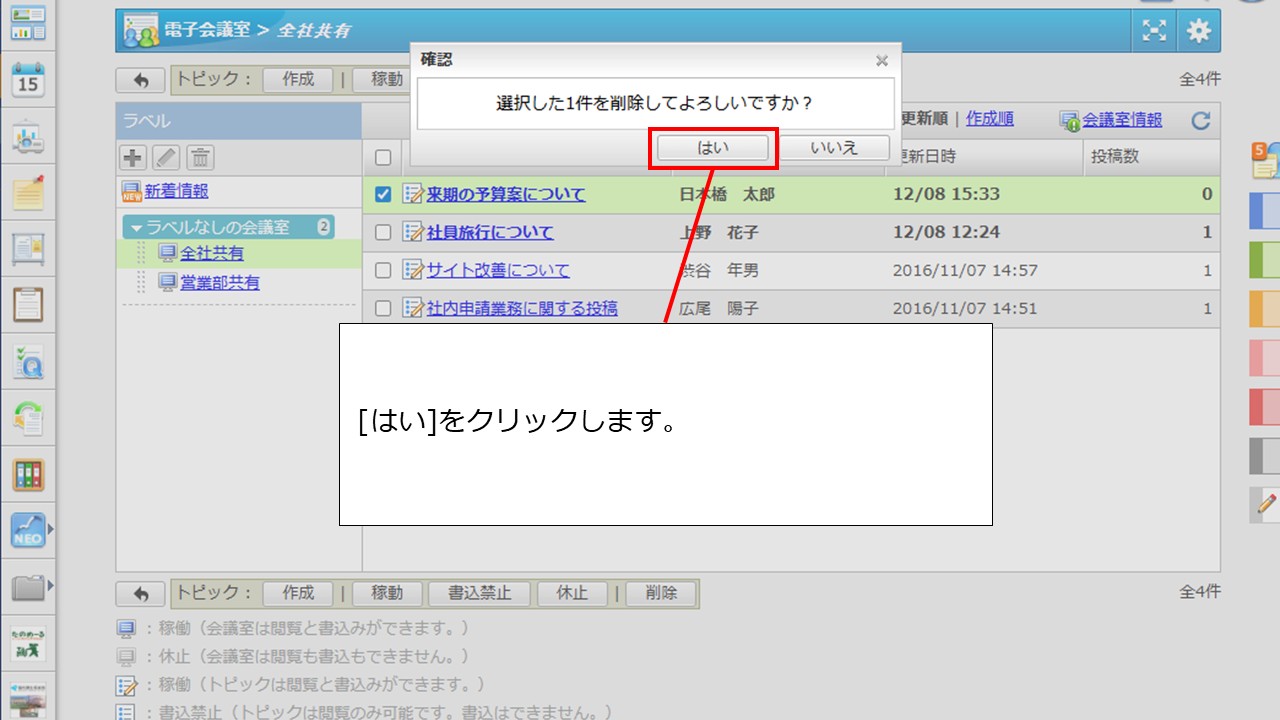
Task: Select 営業部共有 in the label tree
Action: pos(220,283)
